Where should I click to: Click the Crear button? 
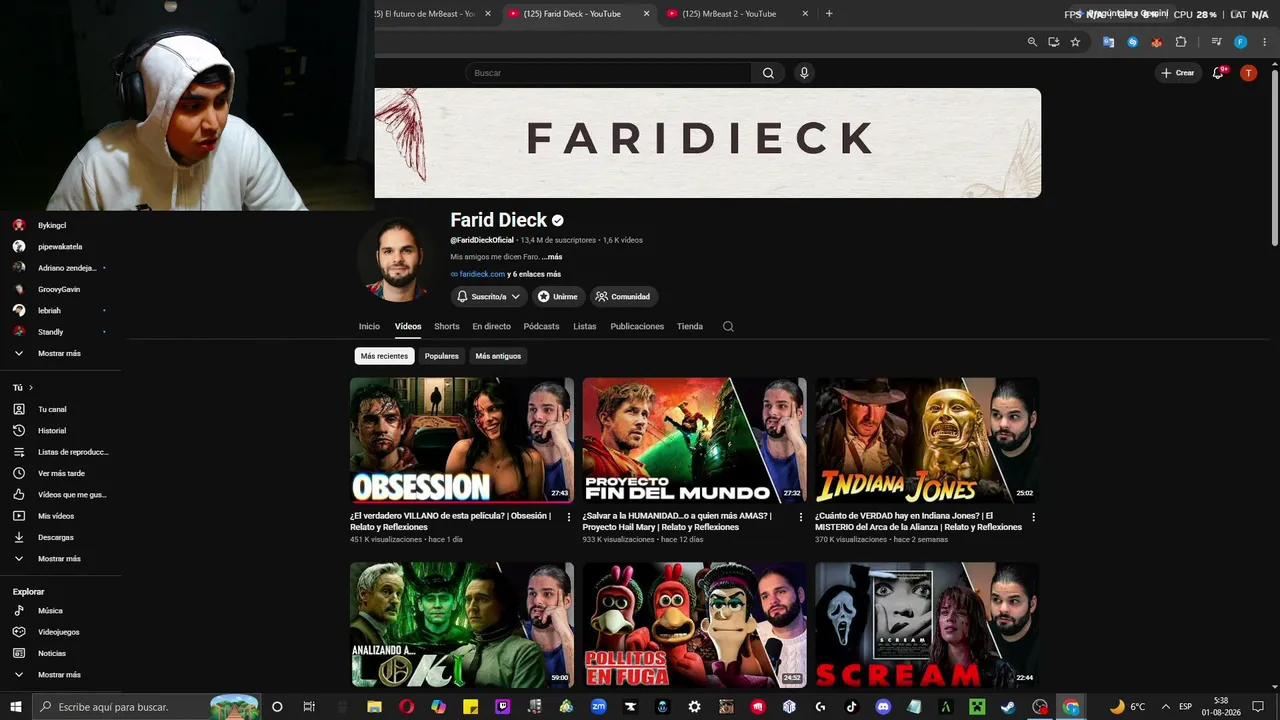(1178, 73)
